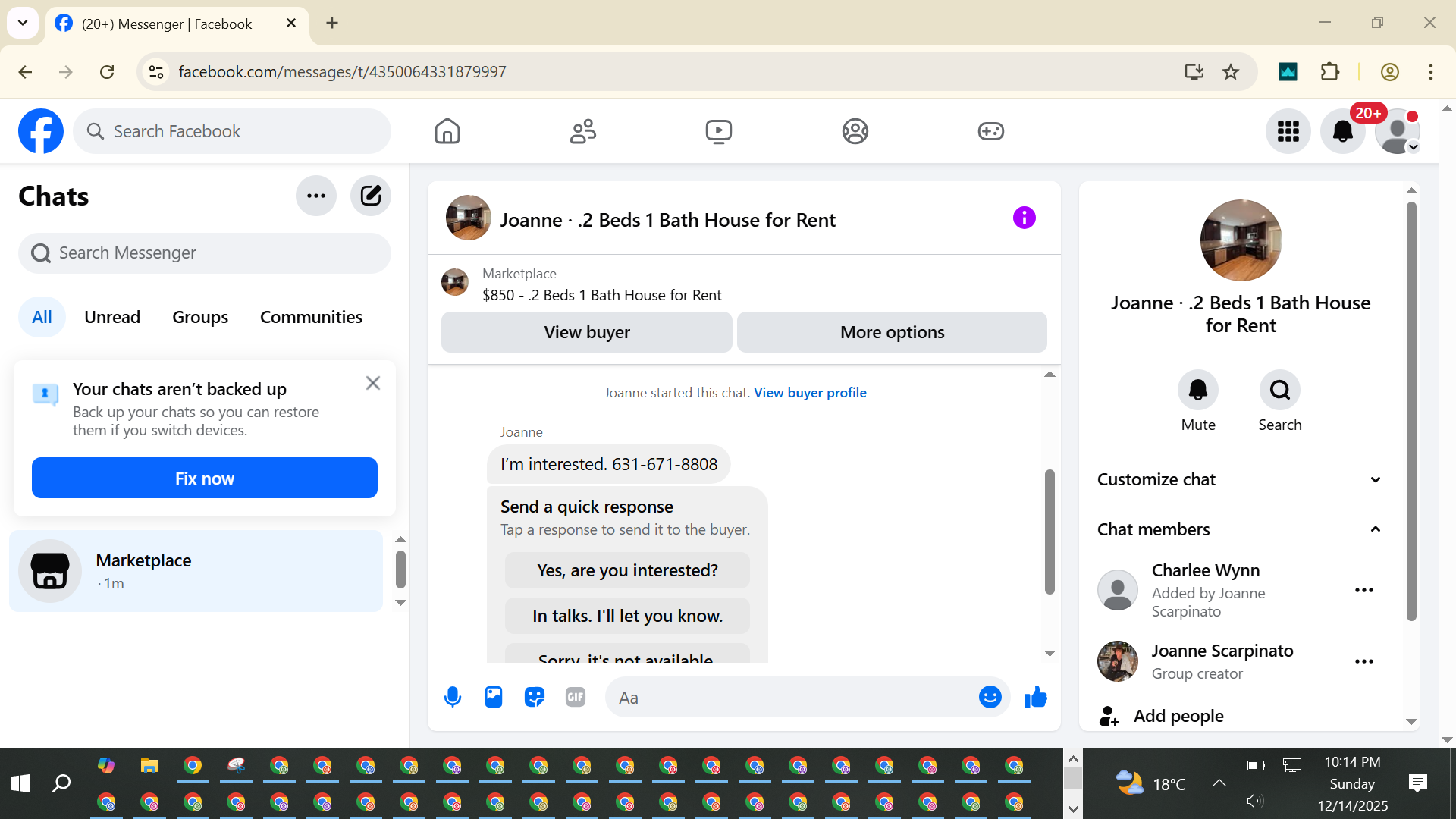Open the View buyer profile link

point(810,393)
